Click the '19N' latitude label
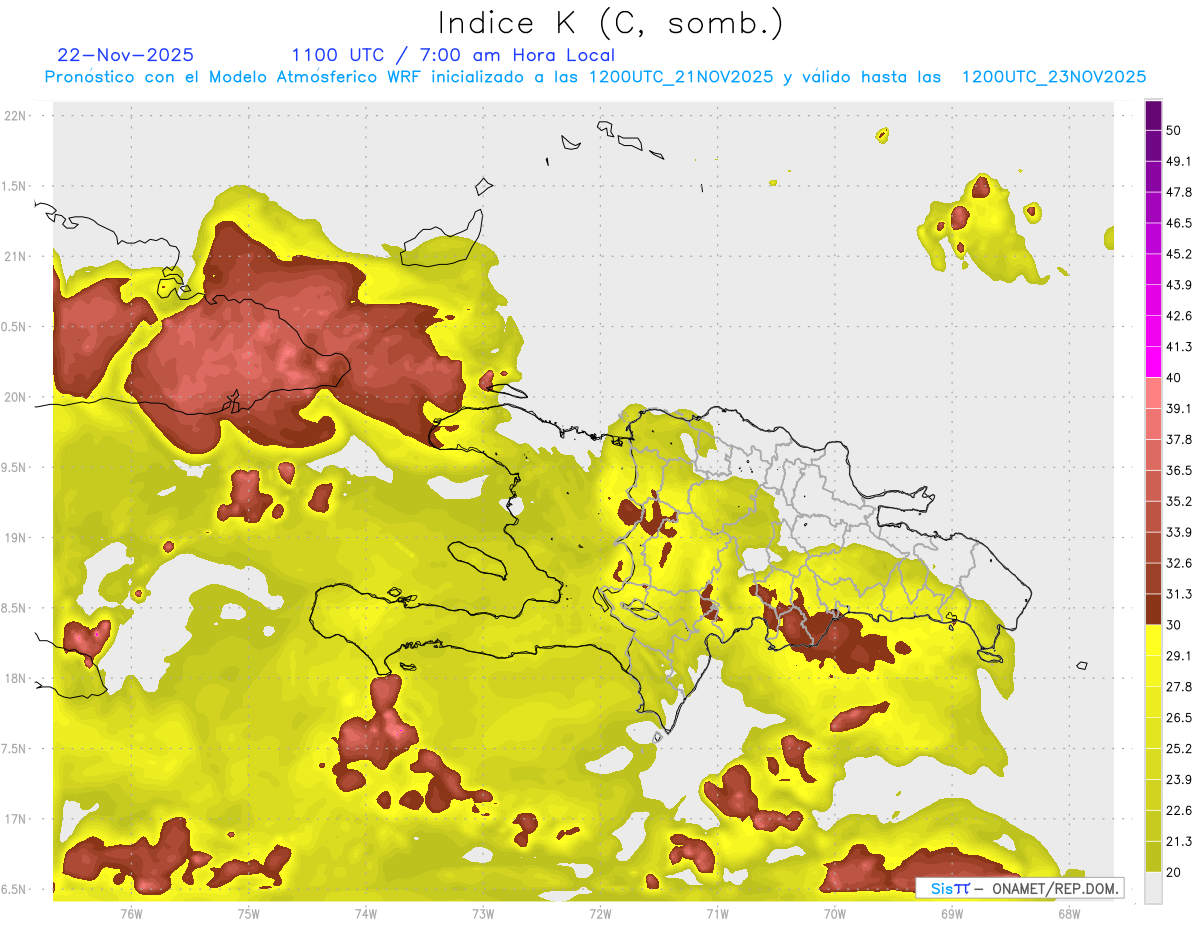 pyautogui.click(x=17, y=538)
